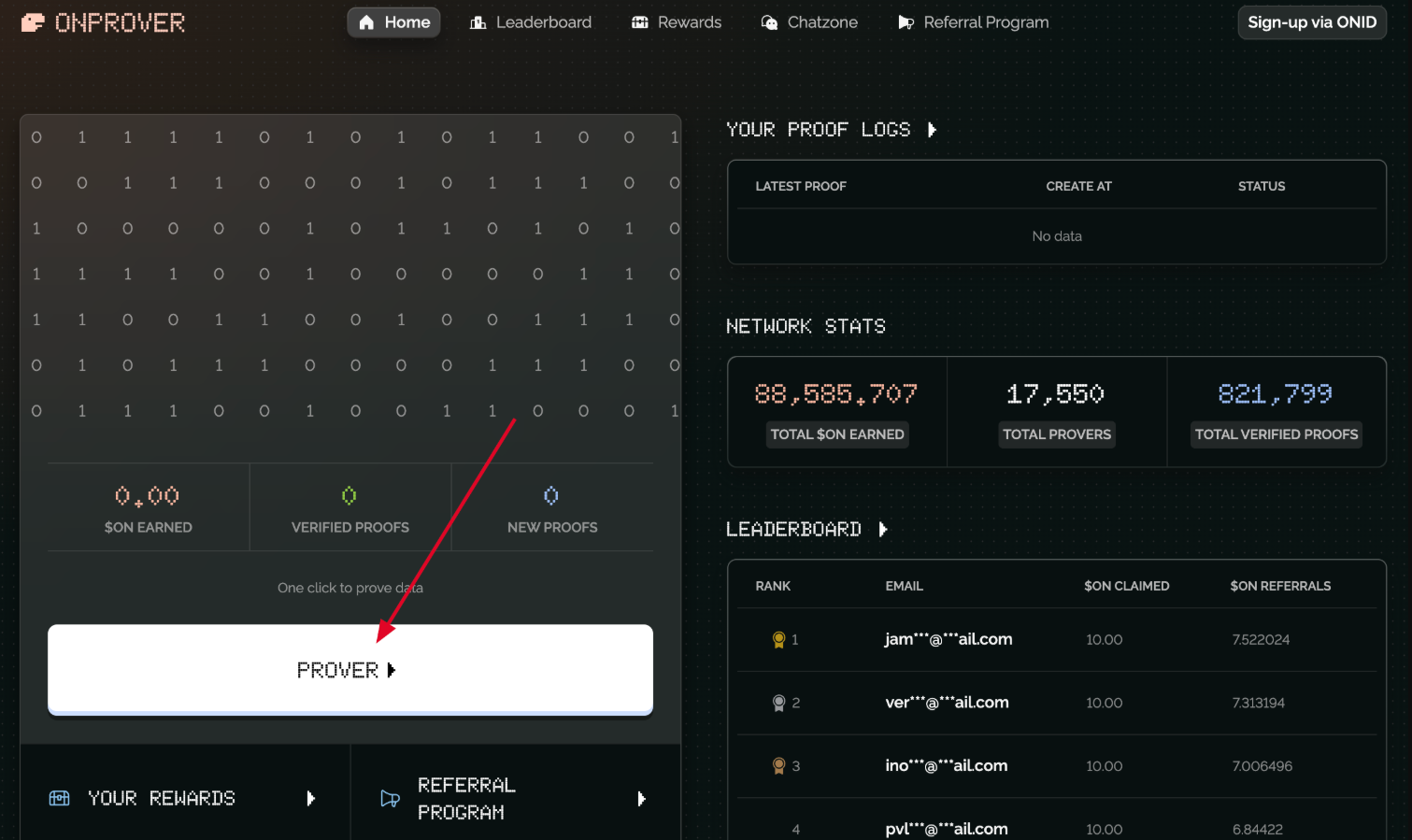This screenshot has height=840, width=1412.
Task: Click the ONPROVER logo icon
Action: [x=33, y=22]
